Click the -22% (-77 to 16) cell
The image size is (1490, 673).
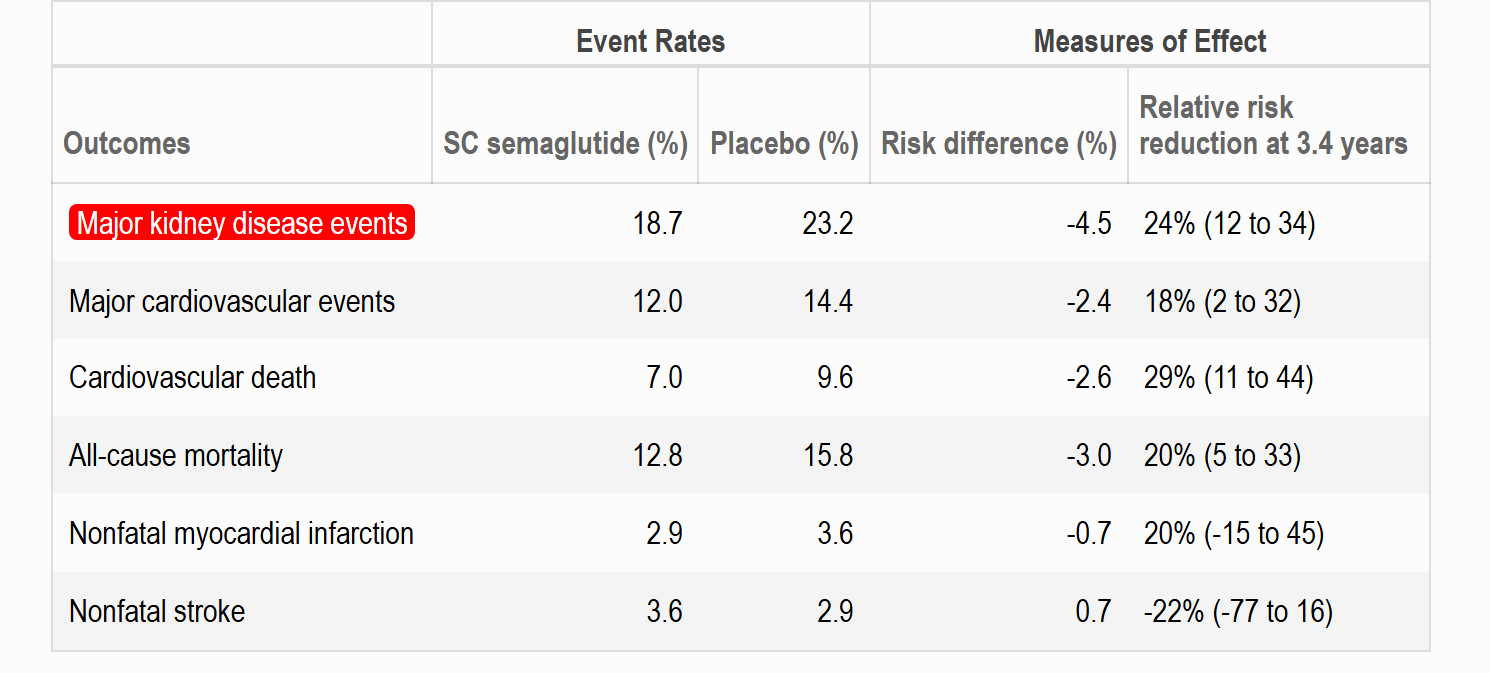pyautogui.click(x=1238, y=611)
